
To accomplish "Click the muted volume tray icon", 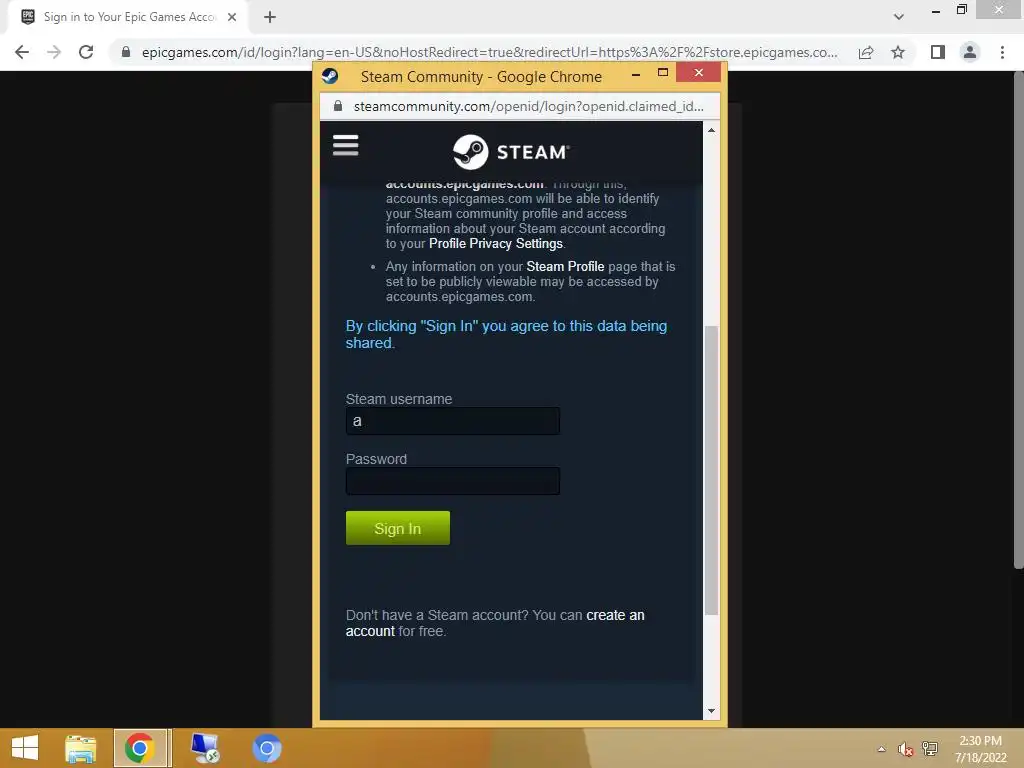I will click(x=904, y=749).
